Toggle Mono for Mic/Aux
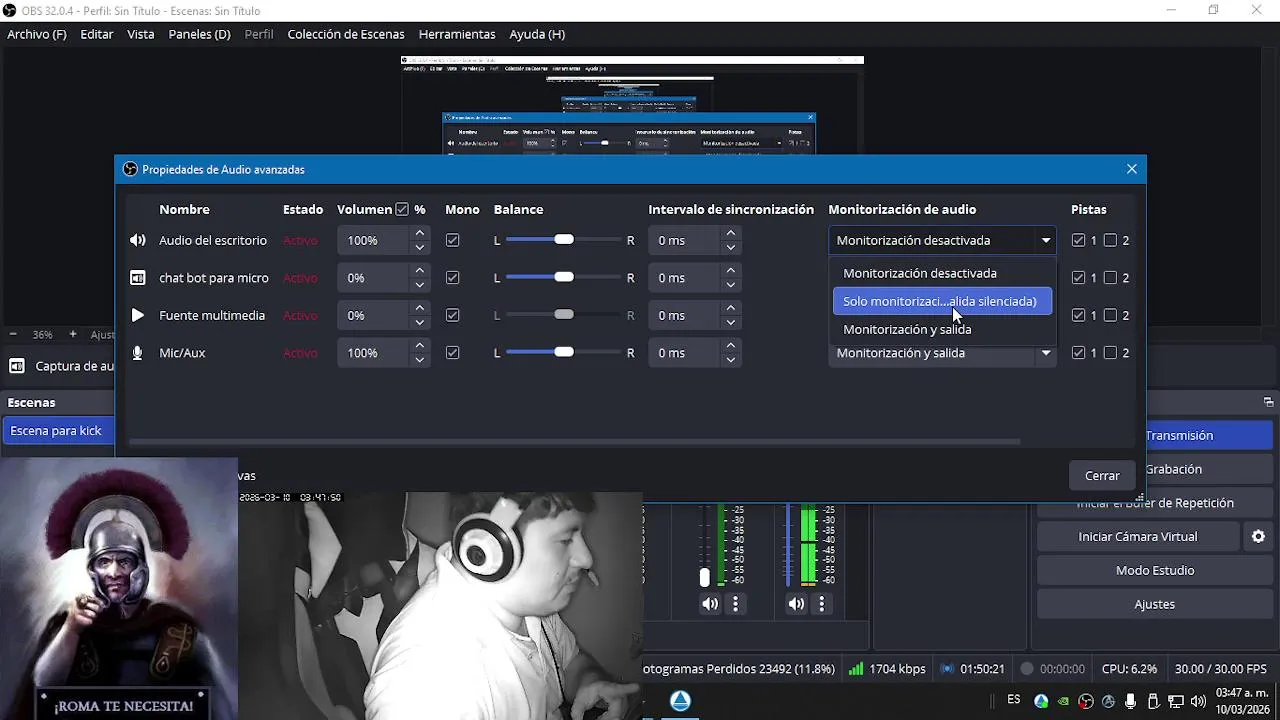Viewport: 1280px width, 720px height. (x=453, y=353)
